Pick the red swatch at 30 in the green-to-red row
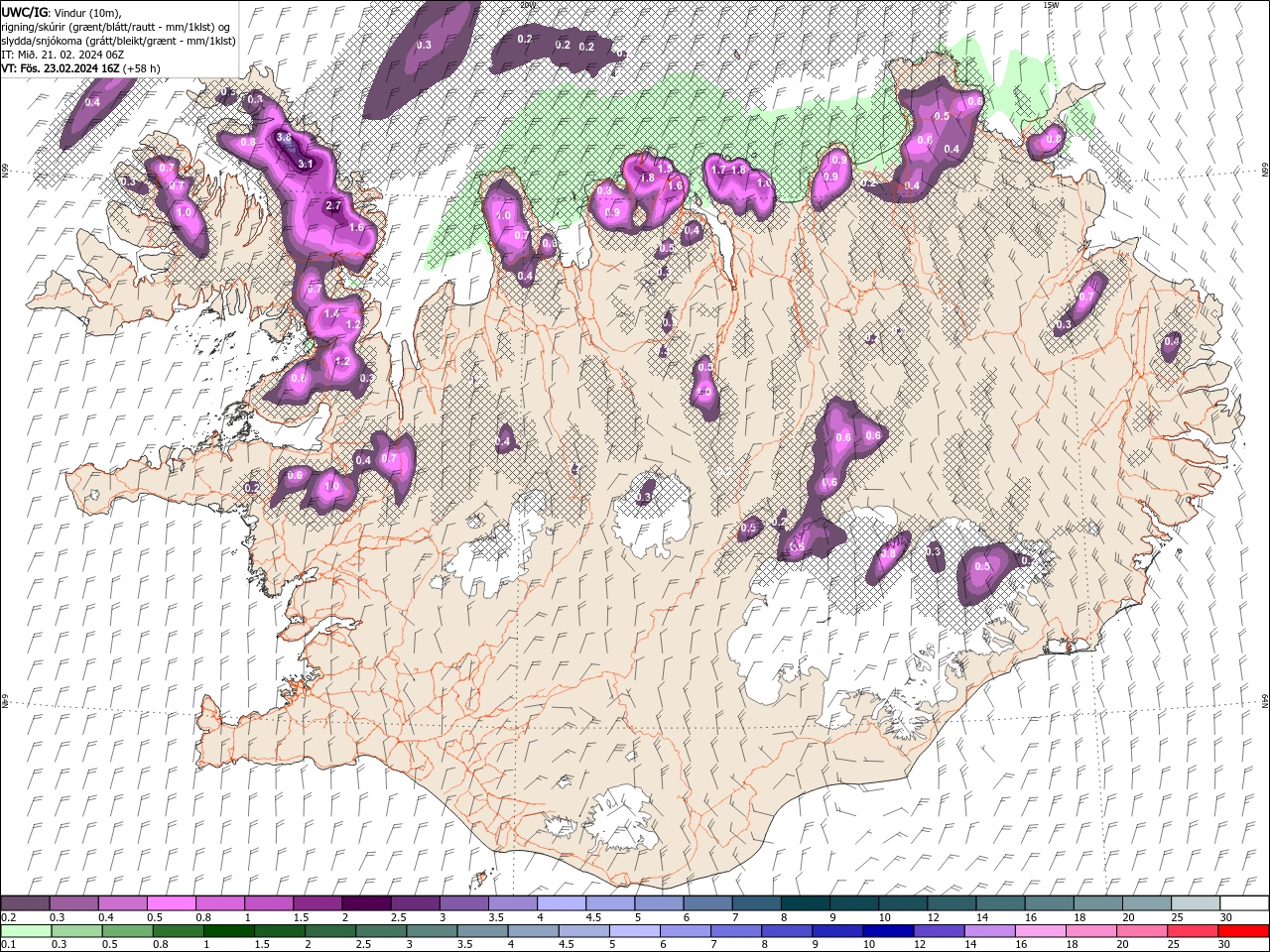This screenshot has width=1270, height=952. pyautogui.click(x=1244, y=931)
